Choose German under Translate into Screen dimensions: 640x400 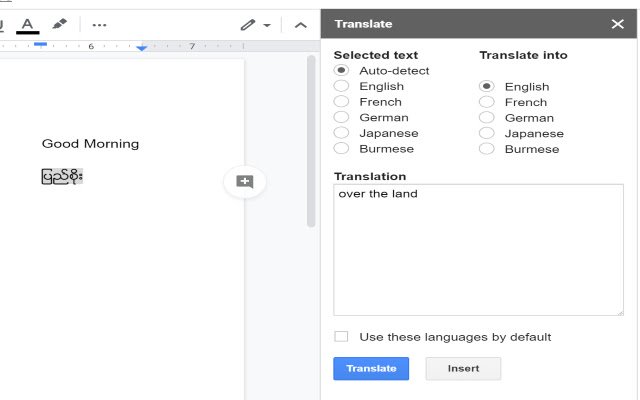(487, 118)
